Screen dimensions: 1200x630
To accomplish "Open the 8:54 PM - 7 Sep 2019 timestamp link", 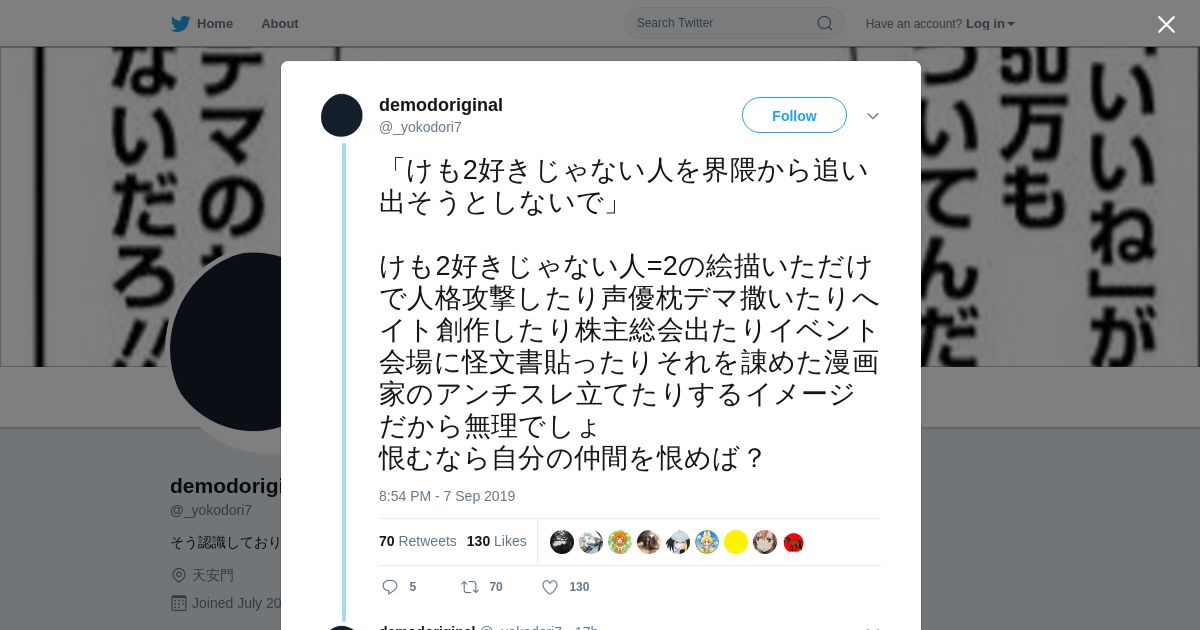I will (447, 496).
